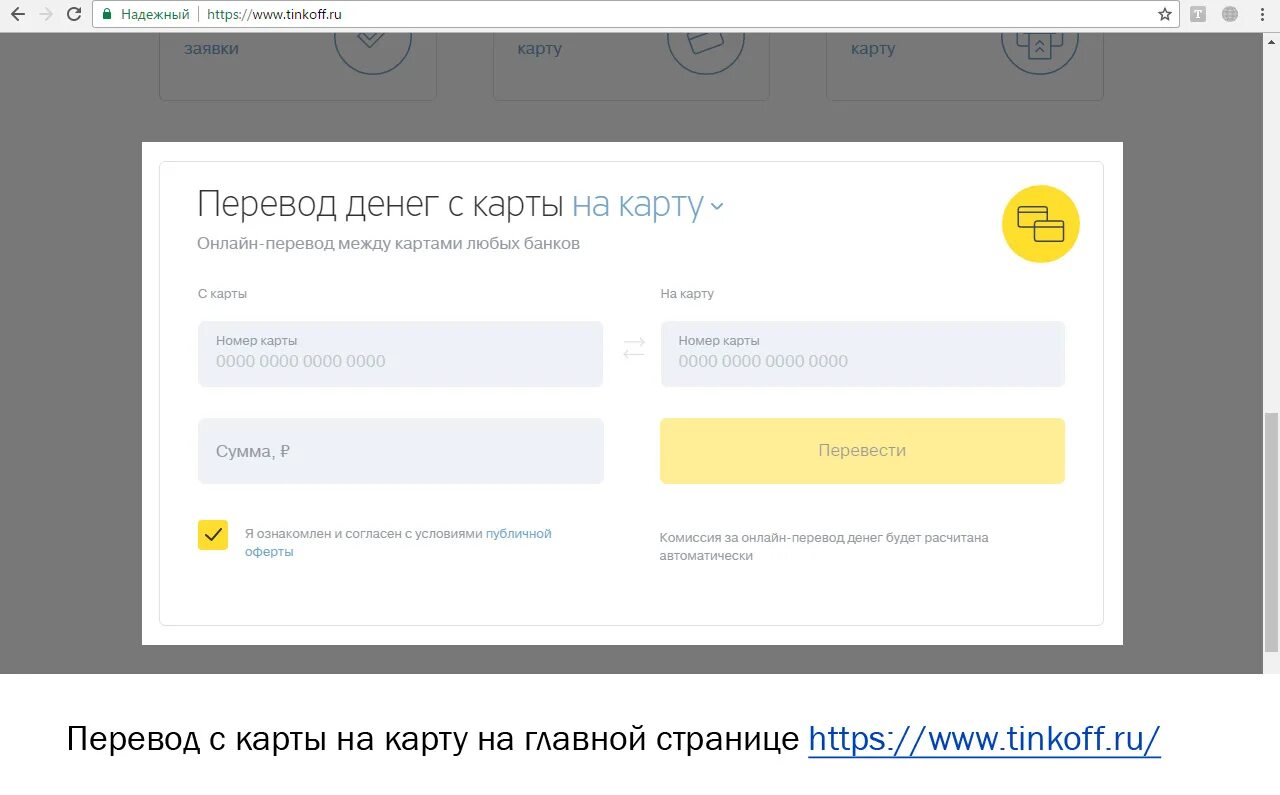Click the browser back arrow

tap(17, 14)
